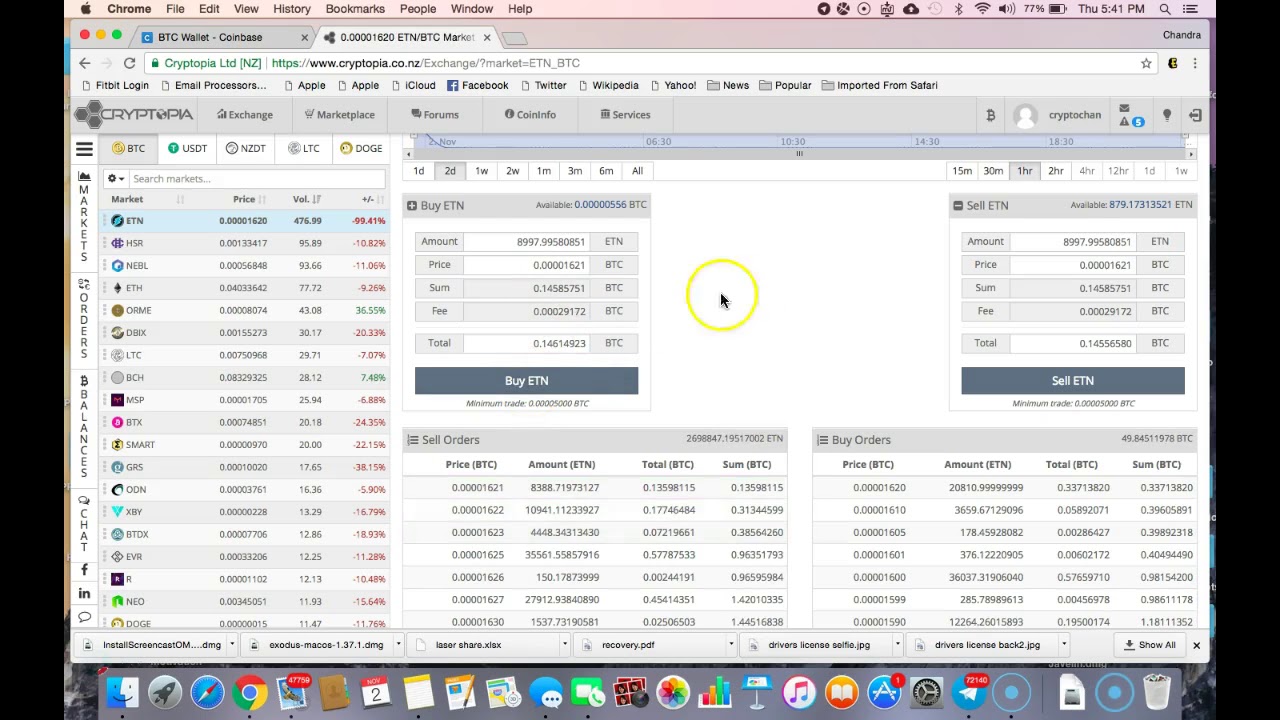Open the Exchange menu

[245, 115]
